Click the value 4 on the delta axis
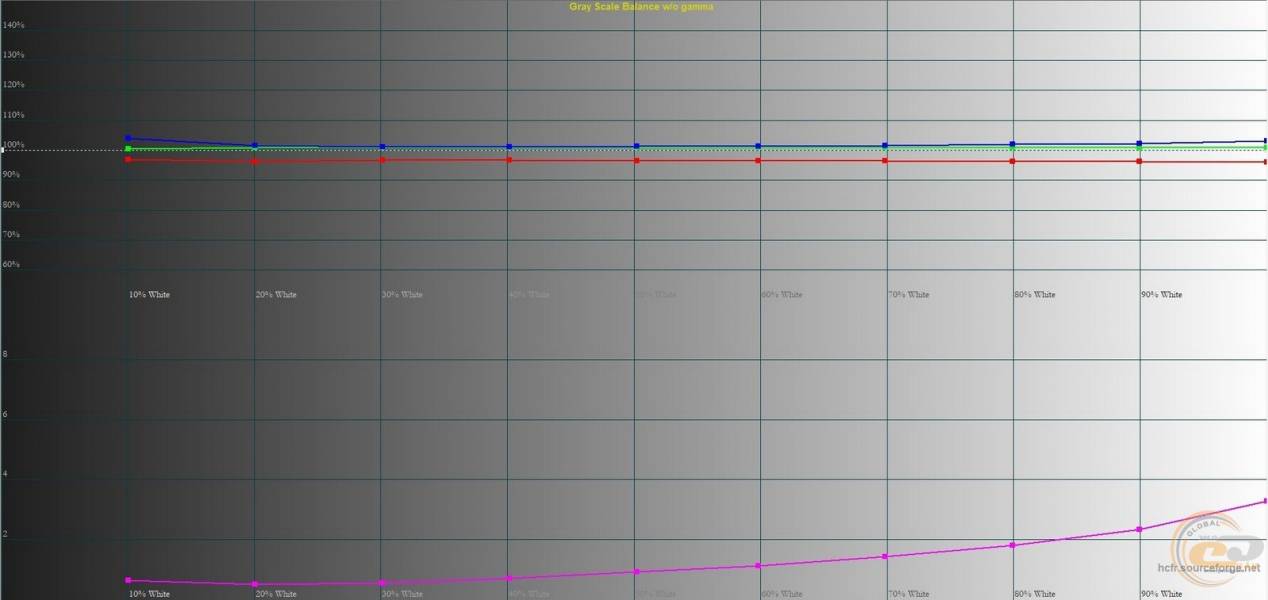 pyautogui.click(x=6, y=475)
